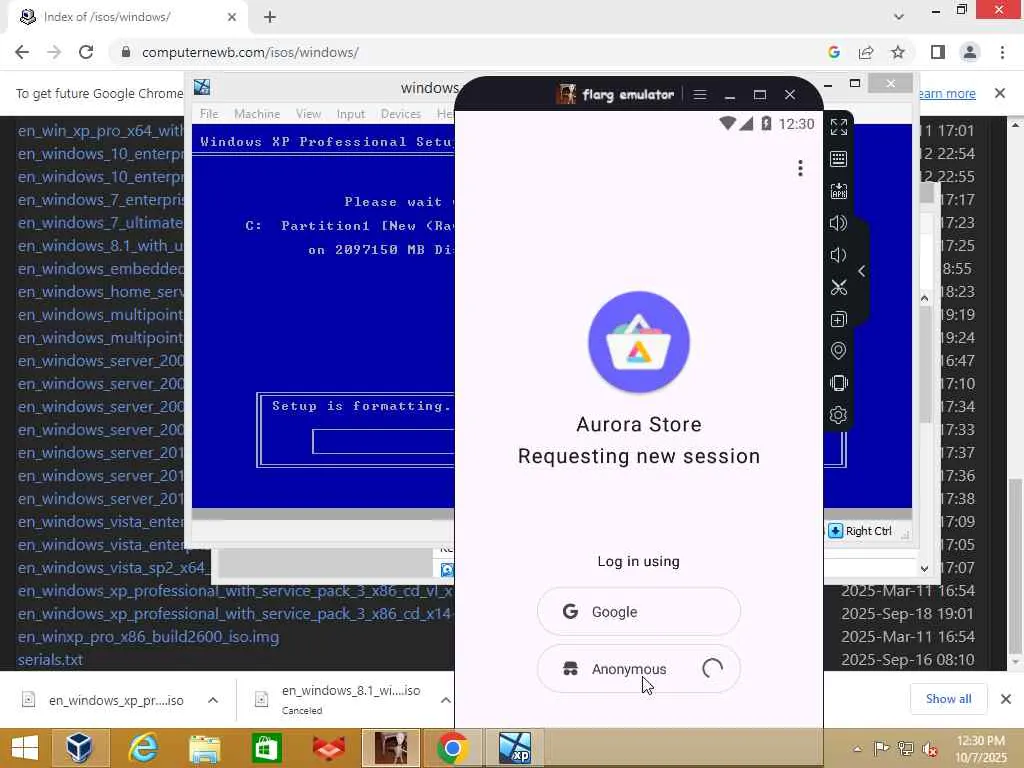Click Chrome back arrow
Image resolution: width=1024 pixels, height=768 pixels.
pos(22,52)
